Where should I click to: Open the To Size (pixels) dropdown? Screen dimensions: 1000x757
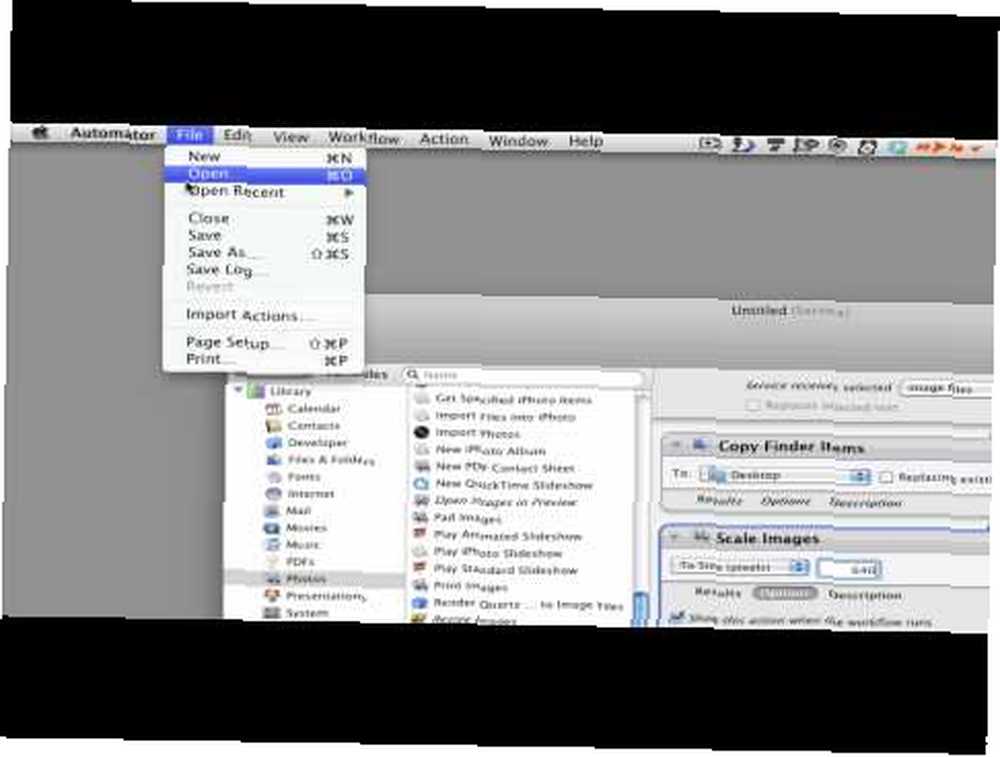pyautogui.click(x=740, y=566)
